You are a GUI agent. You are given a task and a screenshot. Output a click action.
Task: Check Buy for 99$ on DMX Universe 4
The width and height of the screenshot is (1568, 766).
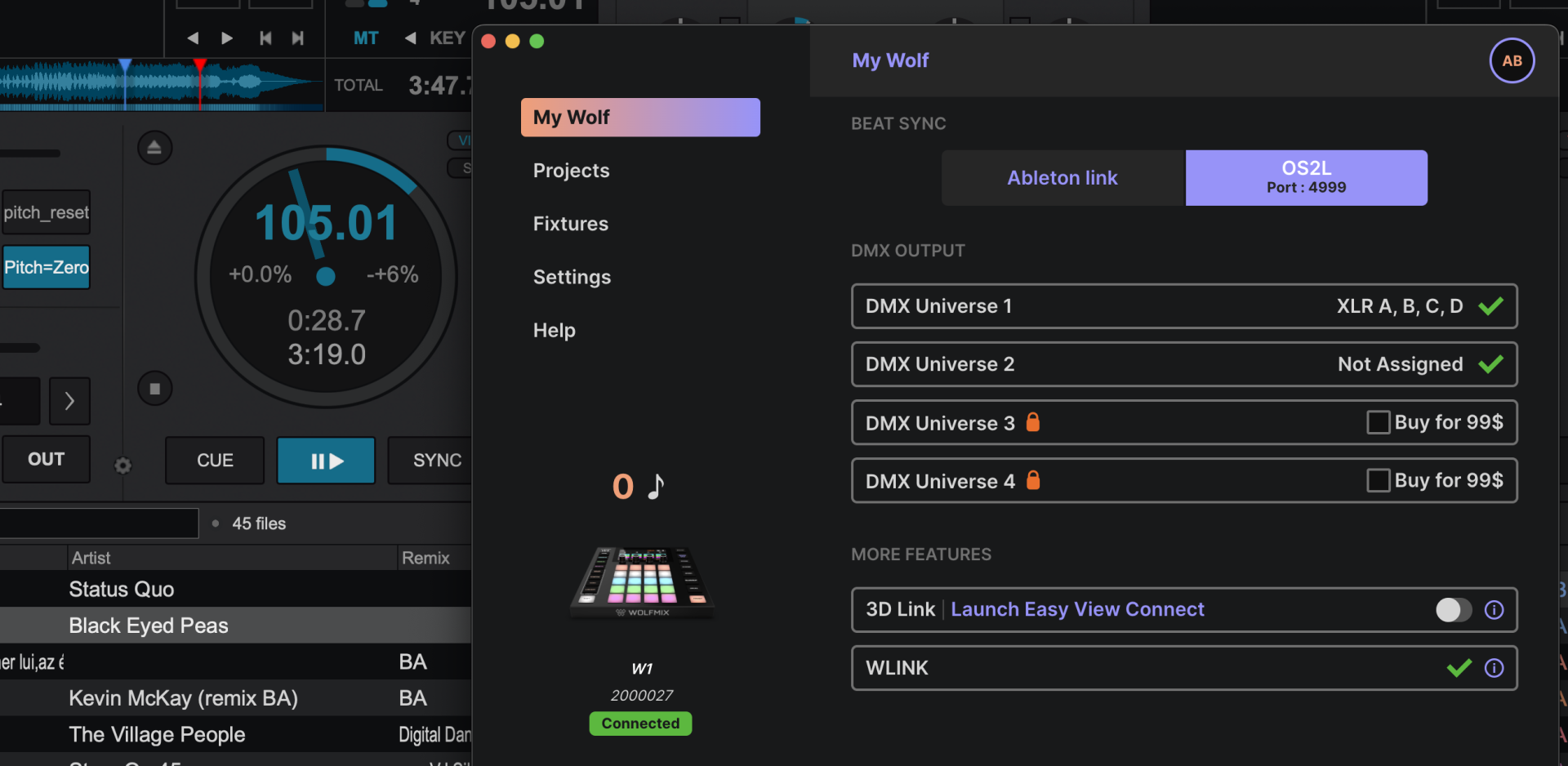pos(1379,480)
